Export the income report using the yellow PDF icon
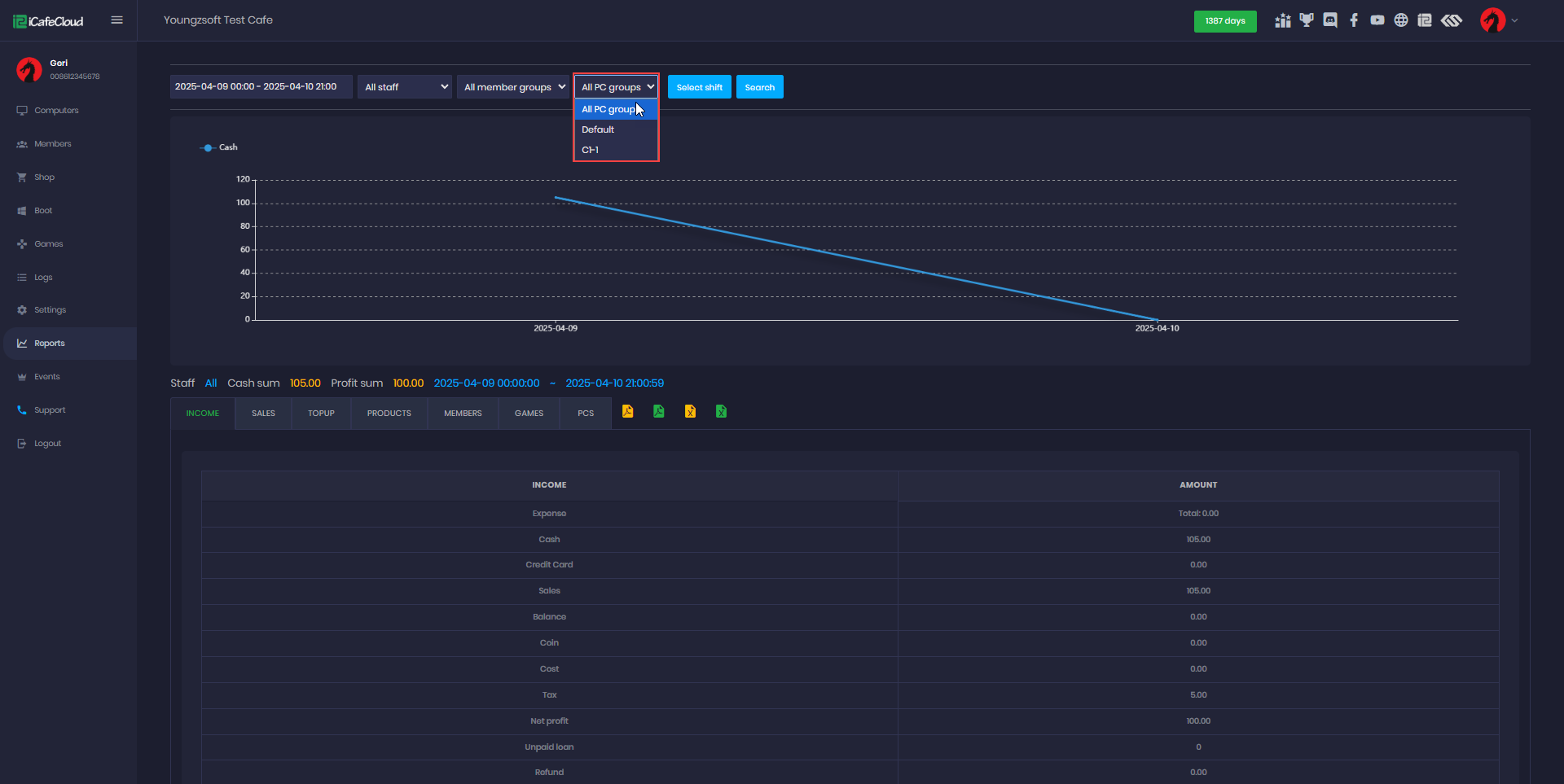 click(627, 412)
